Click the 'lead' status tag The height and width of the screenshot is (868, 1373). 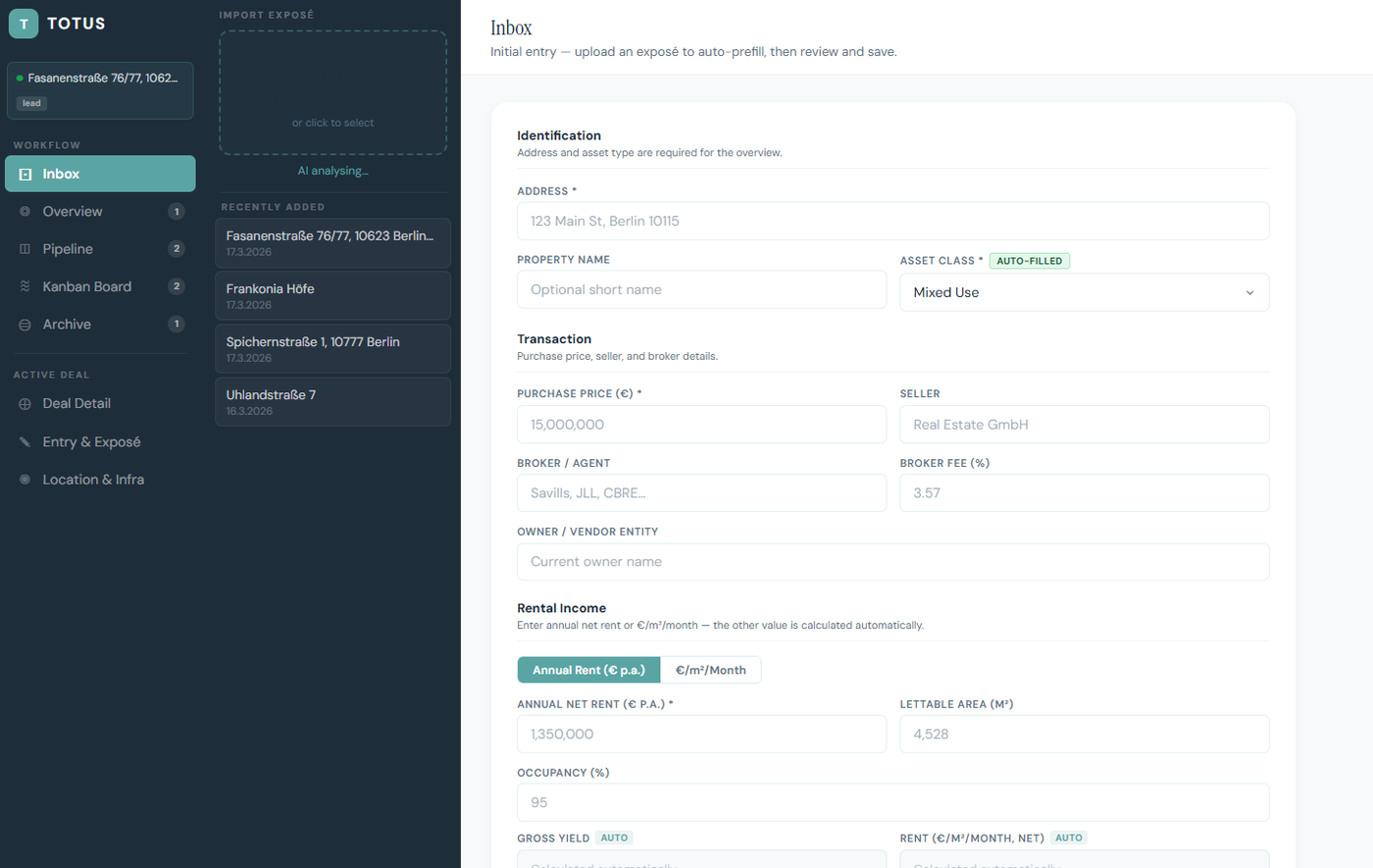point(32,103)
